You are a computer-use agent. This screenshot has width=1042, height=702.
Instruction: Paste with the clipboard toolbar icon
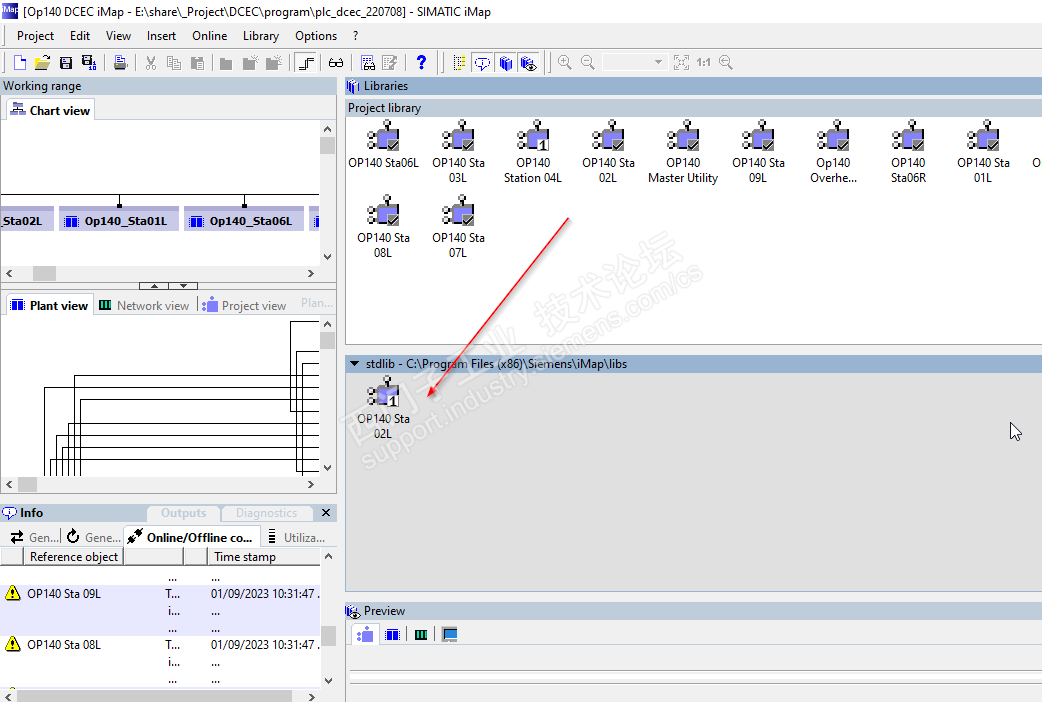pos(197,62)
